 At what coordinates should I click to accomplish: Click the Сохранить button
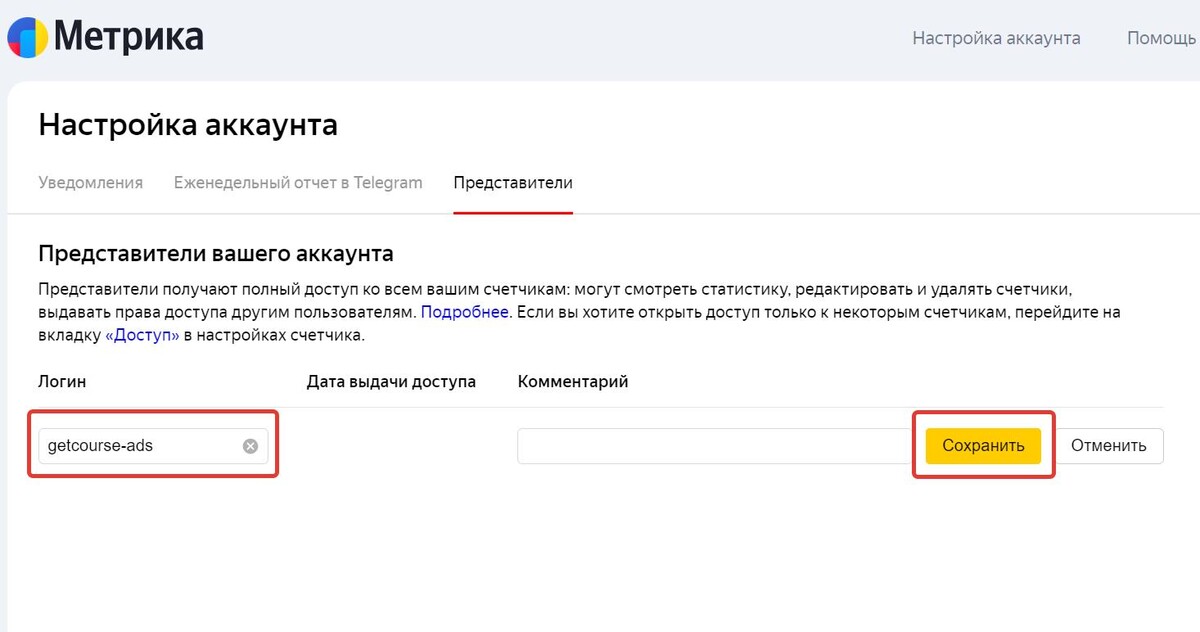983,446
